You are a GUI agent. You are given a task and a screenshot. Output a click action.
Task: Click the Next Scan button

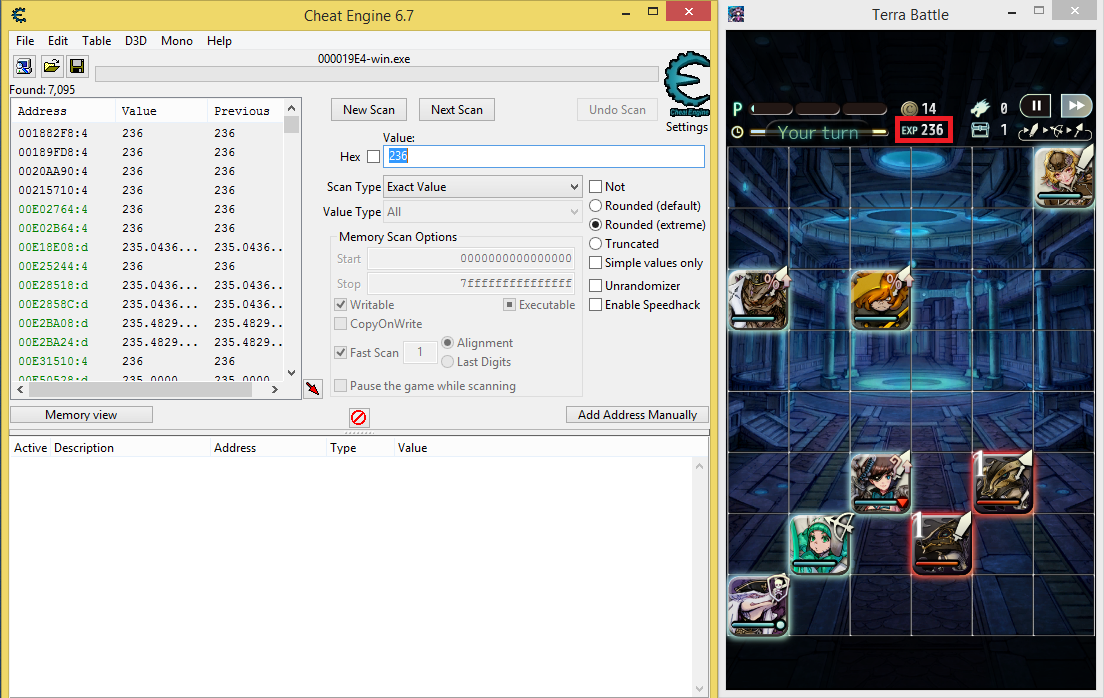tap(456, 110)
